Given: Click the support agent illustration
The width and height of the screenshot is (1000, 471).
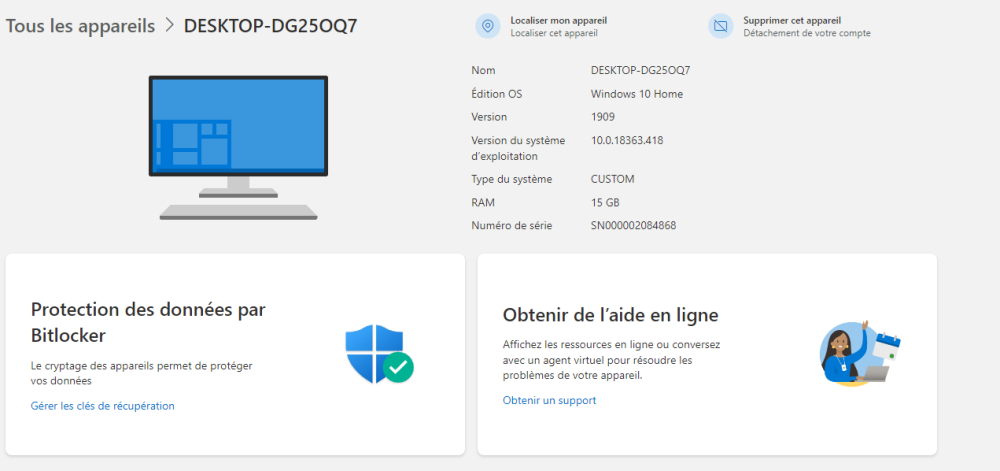Looking at the screenshot, I should tap(860, 352).
